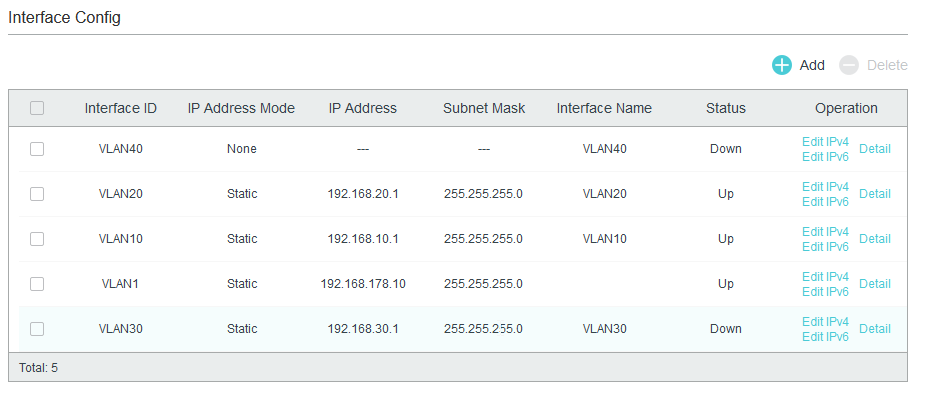This screenshot has height=398, width=936.
Task: Click the Up status of VLAN20
Action: click(726, 194)
